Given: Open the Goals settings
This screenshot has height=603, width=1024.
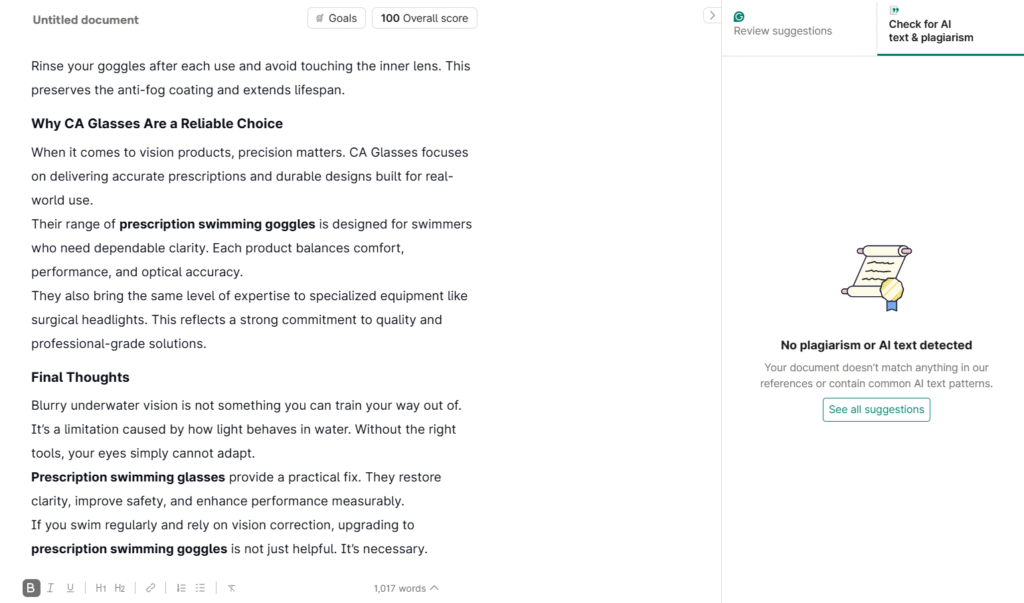Looking at the screenshot, I should [336, 18].
